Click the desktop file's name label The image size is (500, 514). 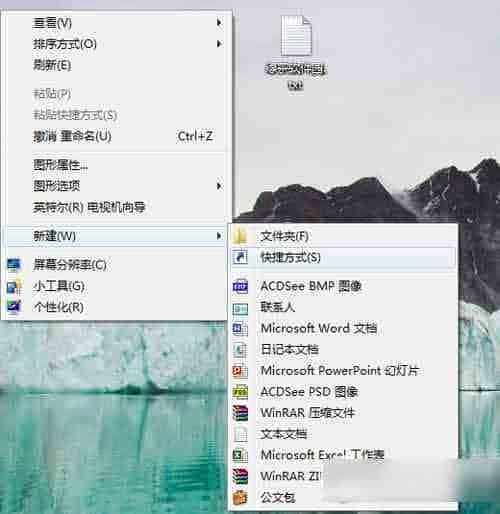296,77
